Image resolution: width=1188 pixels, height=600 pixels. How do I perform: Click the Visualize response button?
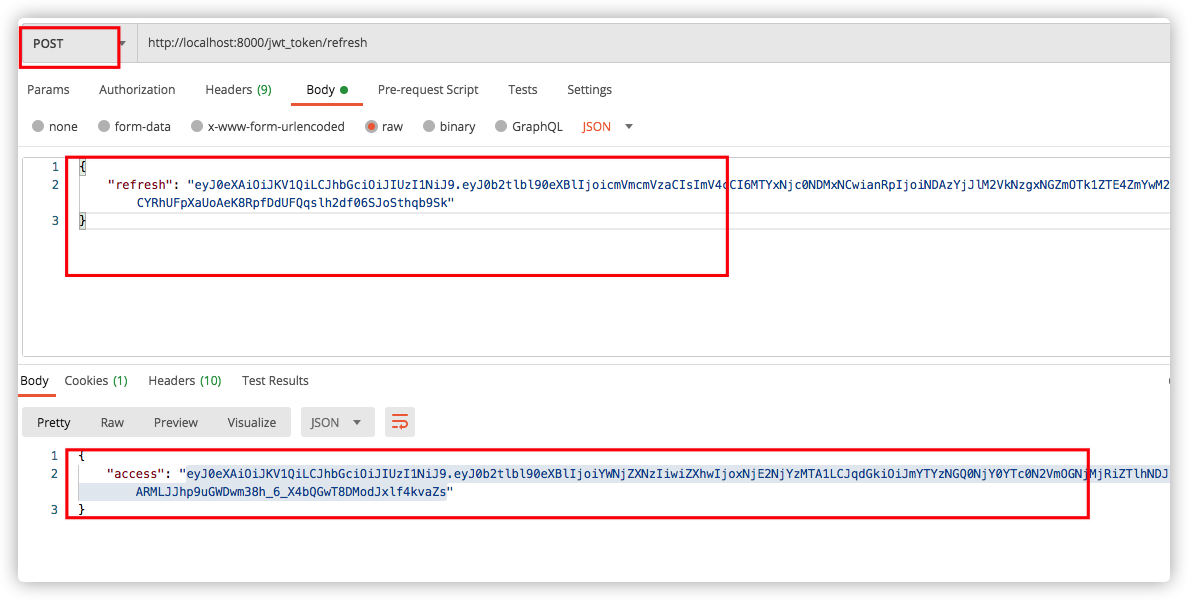[251, 422]
